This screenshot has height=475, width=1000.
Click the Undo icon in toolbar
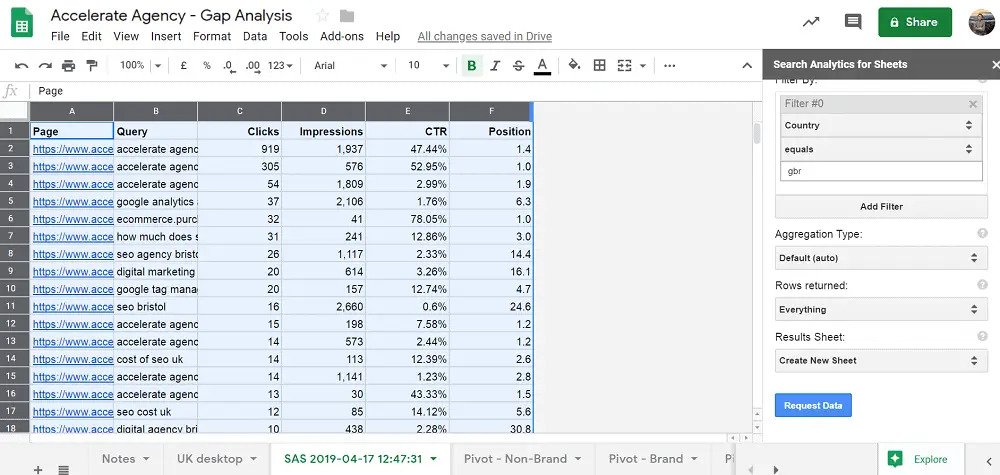[x=21, y=65]
